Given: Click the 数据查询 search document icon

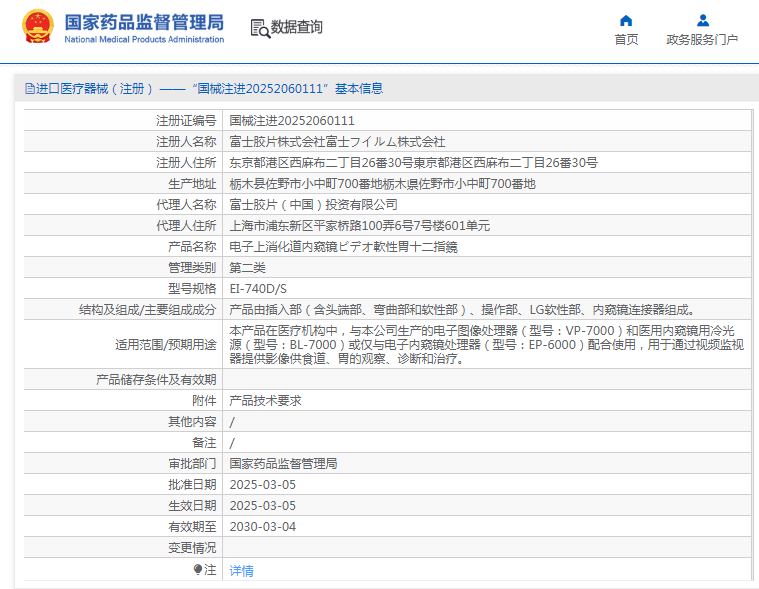Looking at the screenshot, I should [260, 28].
